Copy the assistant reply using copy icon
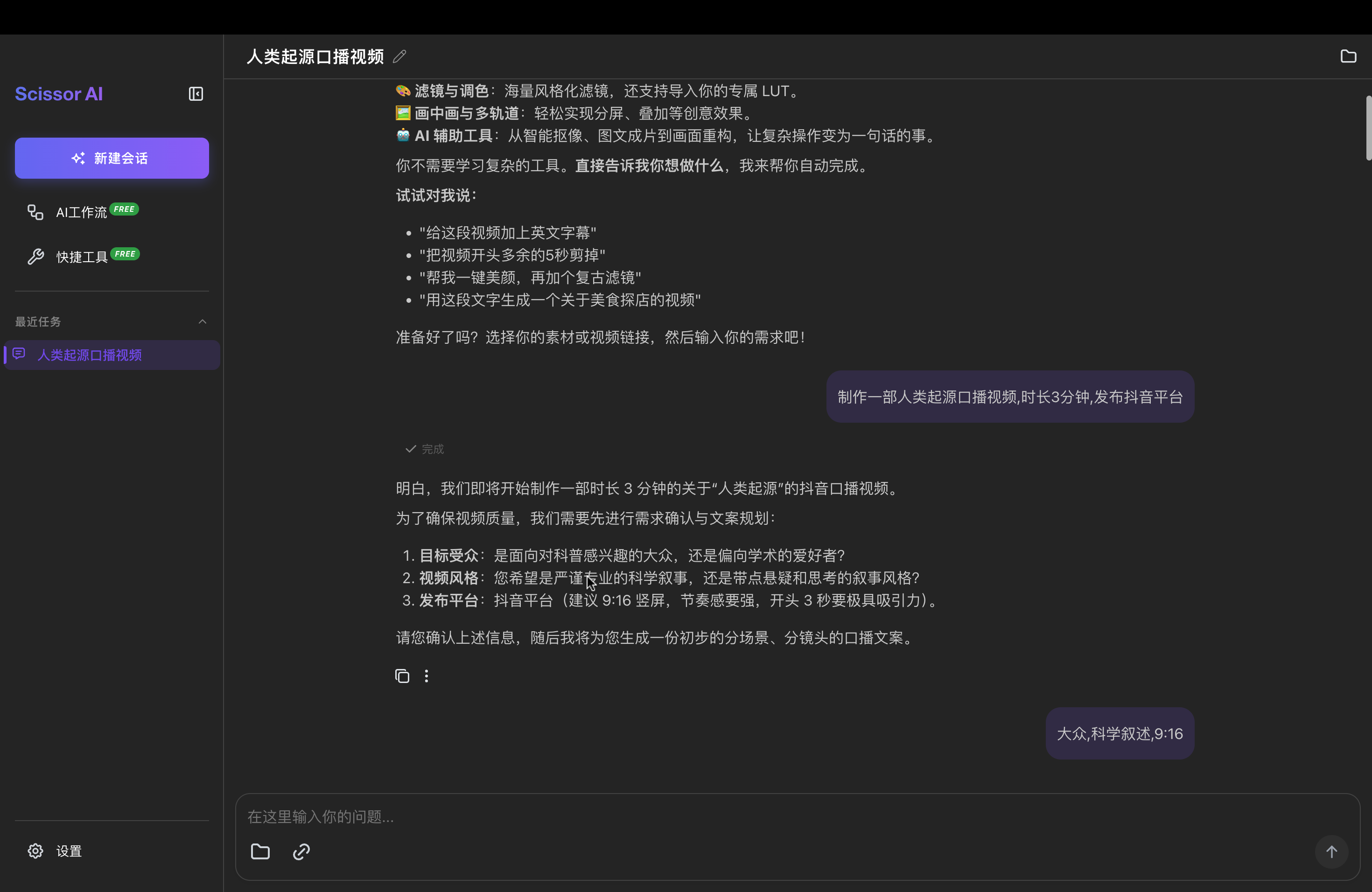 coord(401,676)
